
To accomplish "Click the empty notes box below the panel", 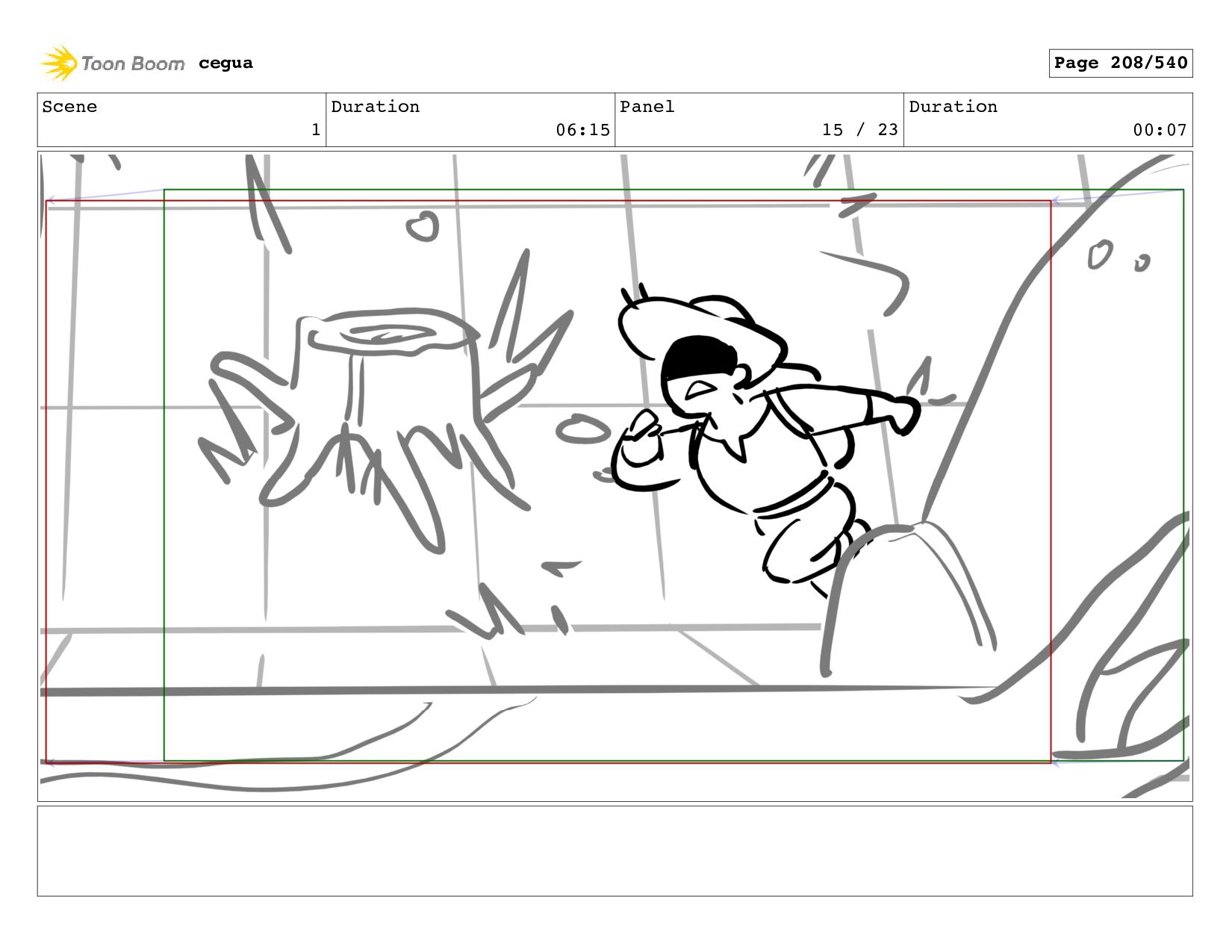I will (615, 850).
